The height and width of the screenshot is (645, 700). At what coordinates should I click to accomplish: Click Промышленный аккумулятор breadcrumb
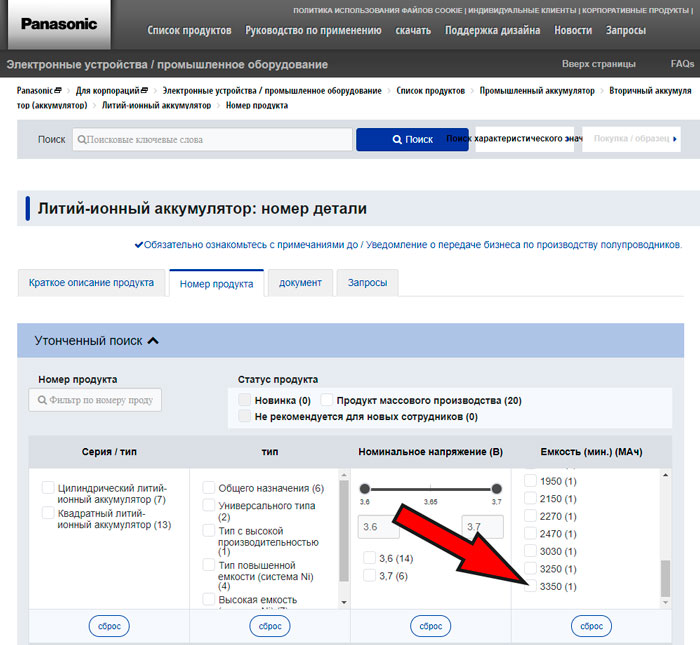[x=537, y=91]
